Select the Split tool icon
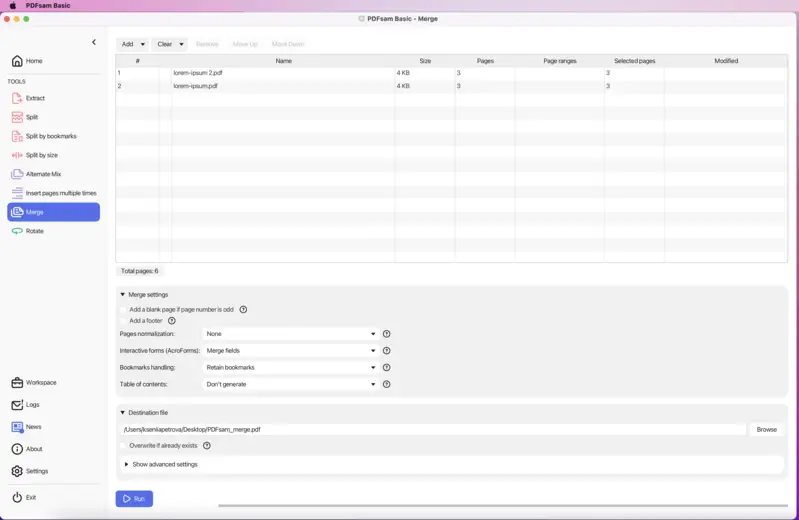This screenshot has height=520, width=799. tap(17, 117)
